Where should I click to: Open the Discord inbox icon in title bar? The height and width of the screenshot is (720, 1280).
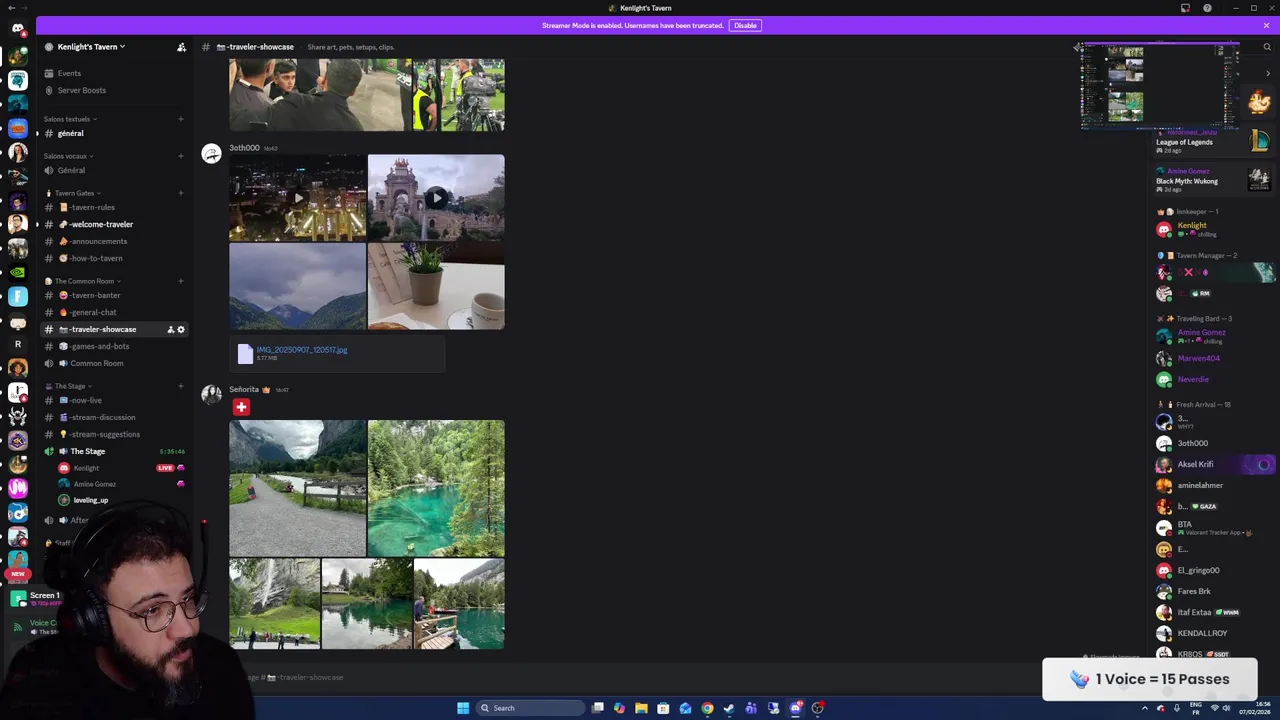1185,8
